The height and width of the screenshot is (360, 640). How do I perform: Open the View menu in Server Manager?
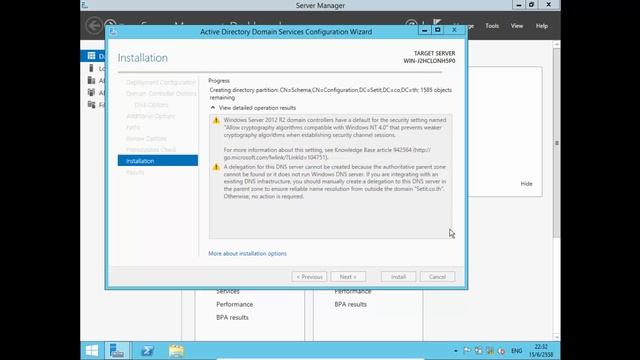point(517,26)
